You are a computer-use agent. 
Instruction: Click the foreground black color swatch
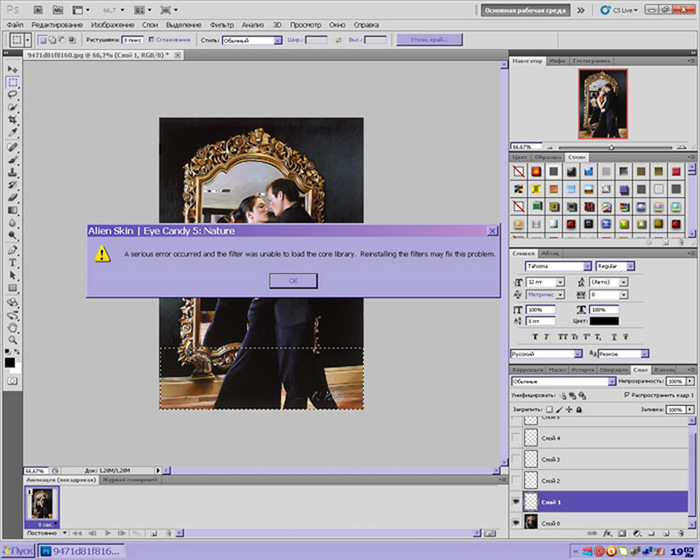tap(9, 363)
